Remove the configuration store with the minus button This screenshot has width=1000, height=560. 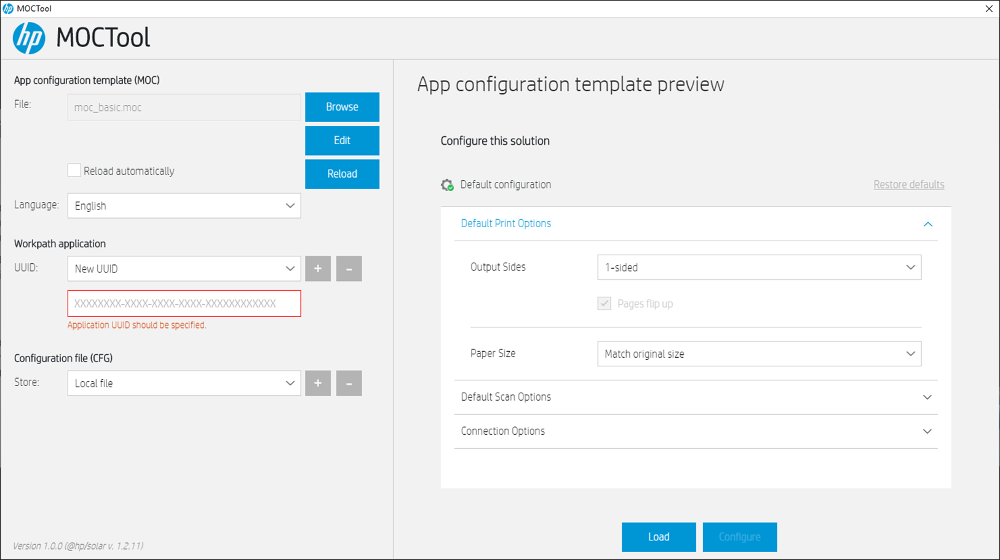[349, 383]
